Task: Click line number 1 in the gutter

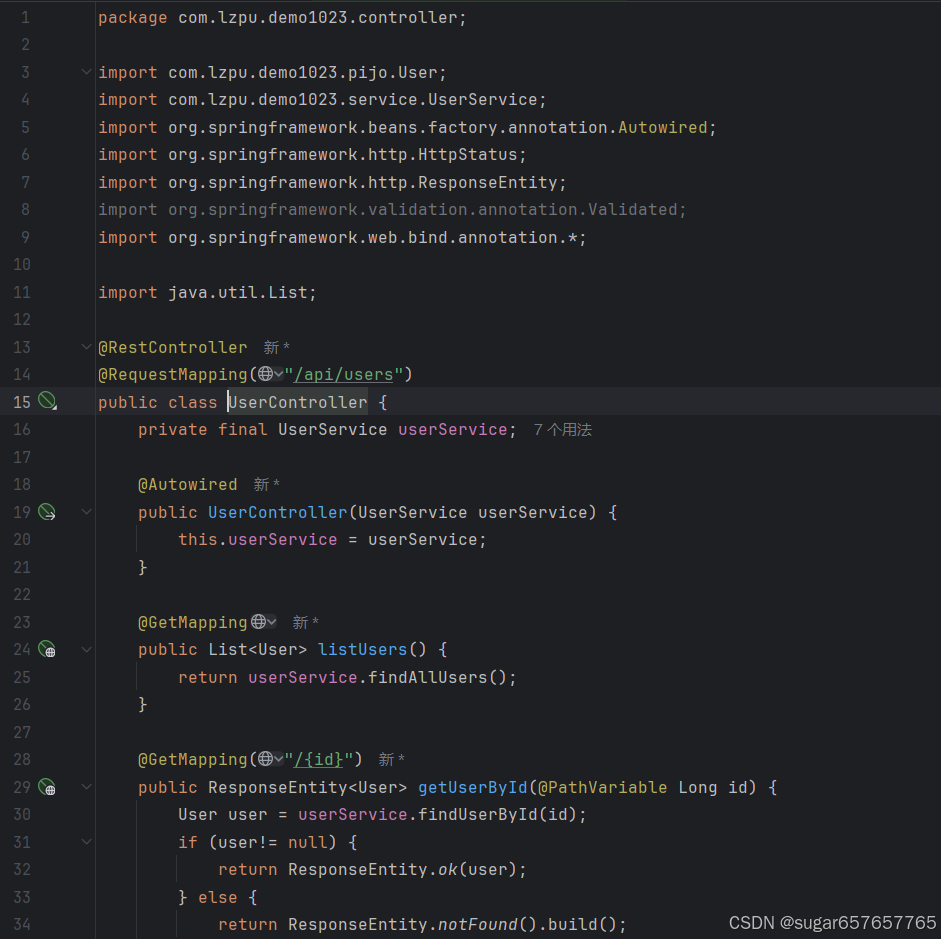Action: 25,17
